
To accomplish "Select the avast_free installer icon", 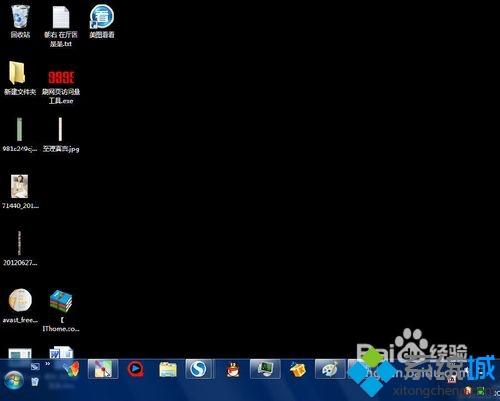I will (x=20, y=306).
